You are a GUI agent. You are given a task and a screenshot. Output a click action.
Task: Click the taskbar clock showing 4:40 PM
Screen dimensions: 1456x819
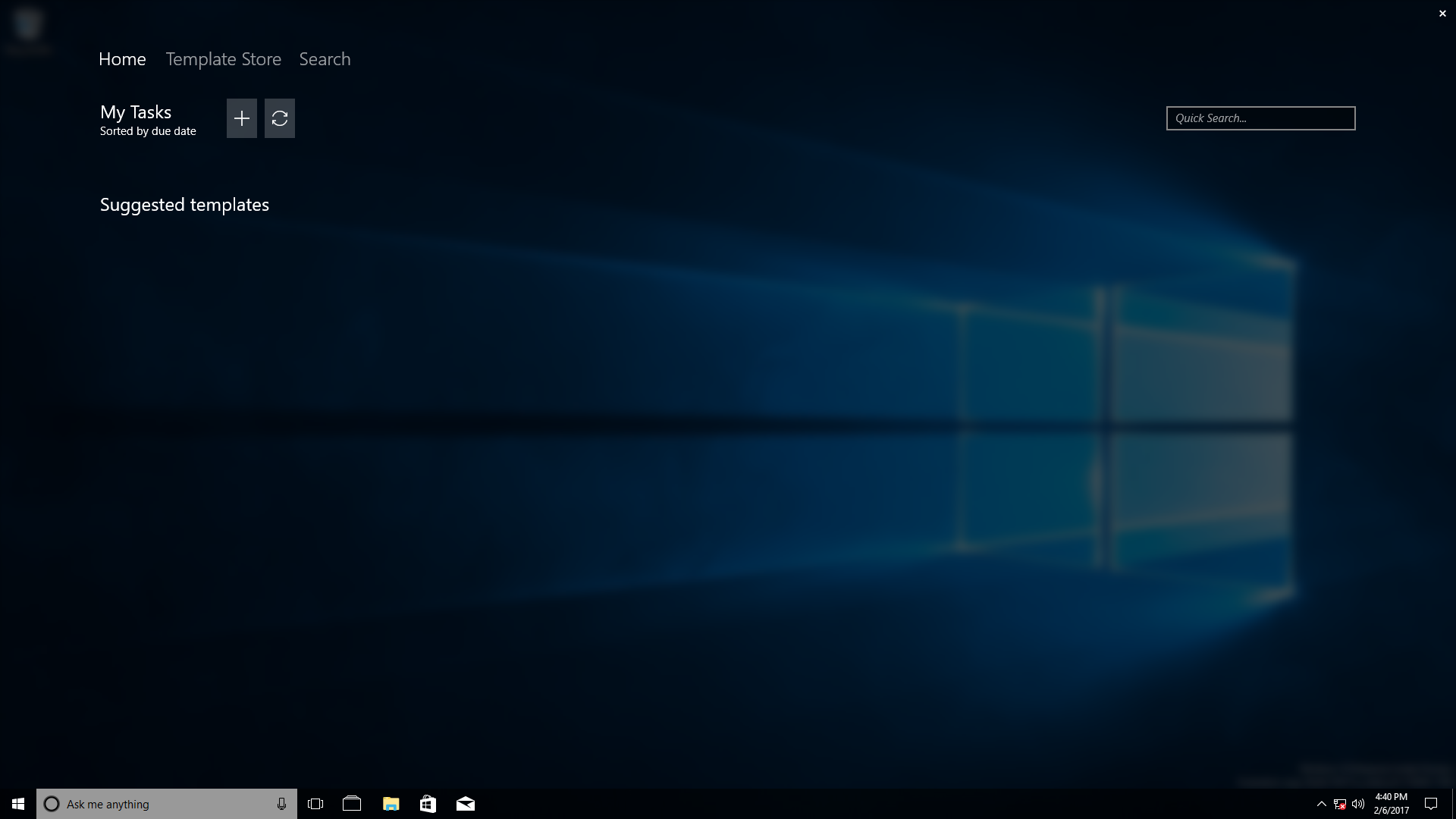[x=1391, y=804]
